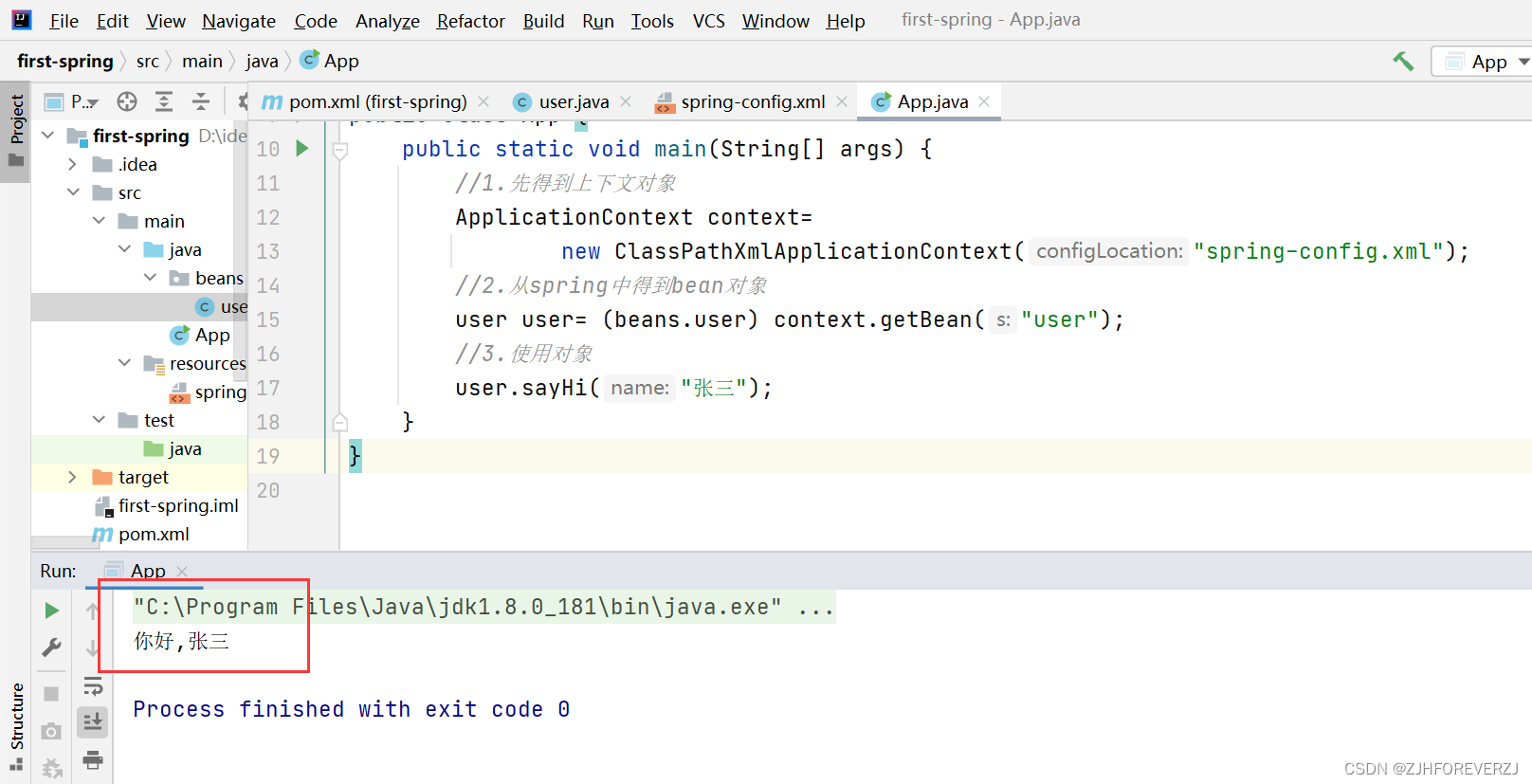Collapse the resources folder
1532x784 pixels.
tap(125, 363)
